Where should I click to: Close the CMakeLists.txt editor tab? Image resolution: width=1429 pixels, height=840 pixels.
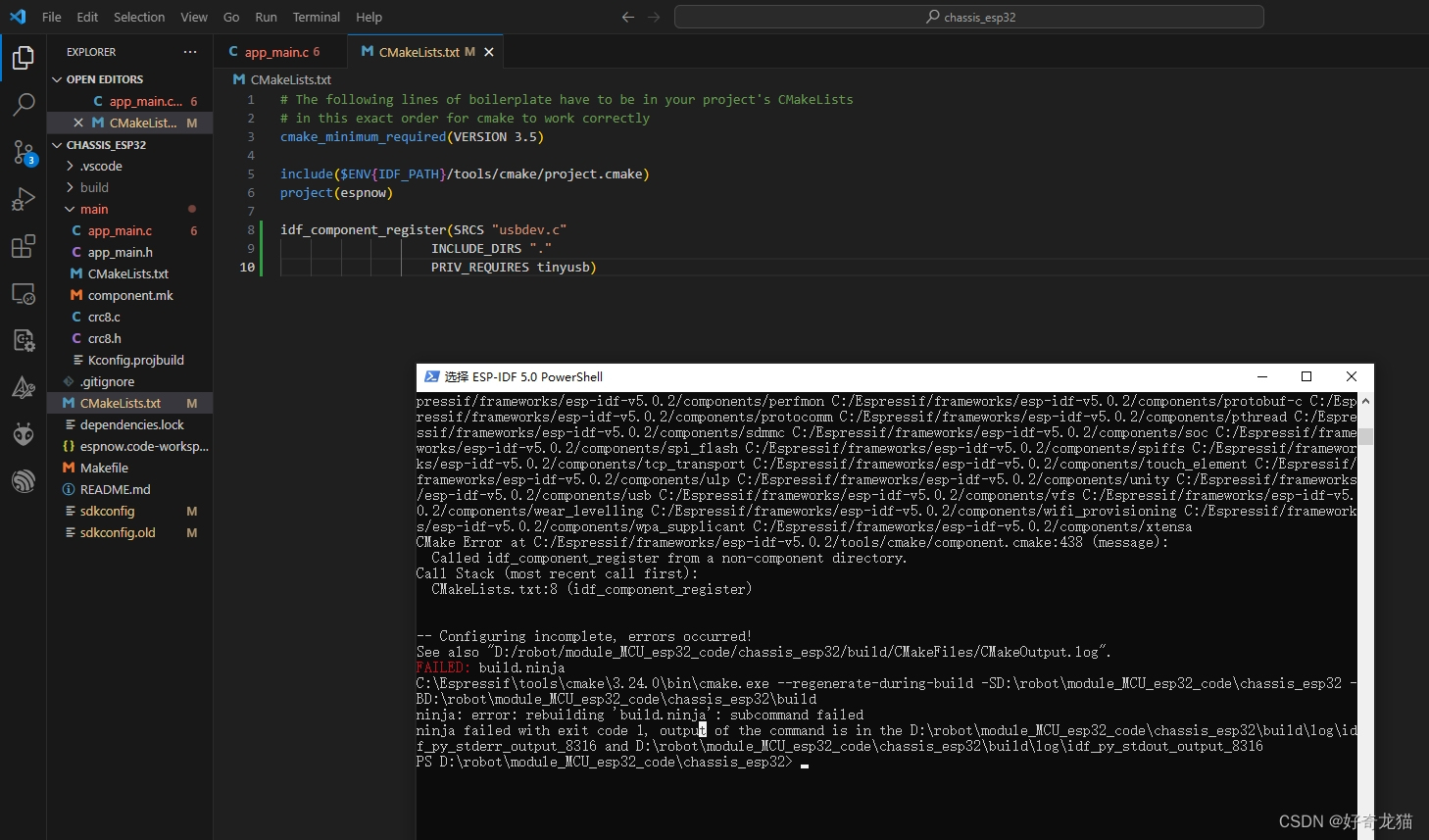click(489, 52)
